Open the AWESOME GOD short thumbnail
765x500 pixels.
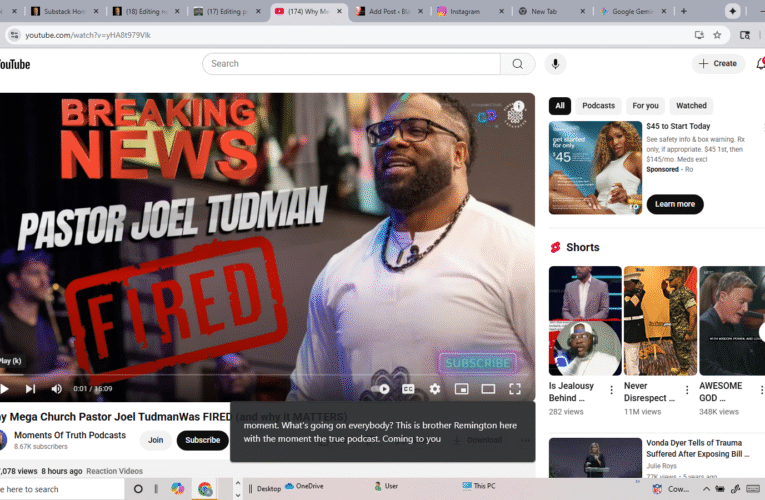(x=732, y=320)
